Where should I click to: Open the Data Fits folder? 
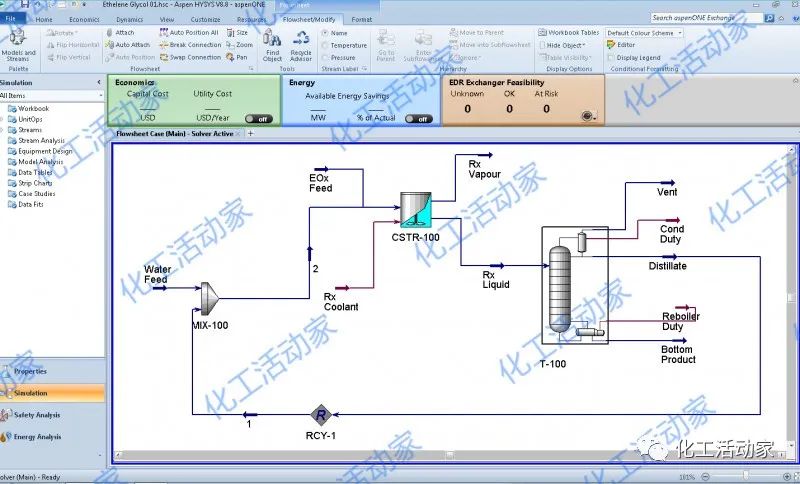pos(26,205)
